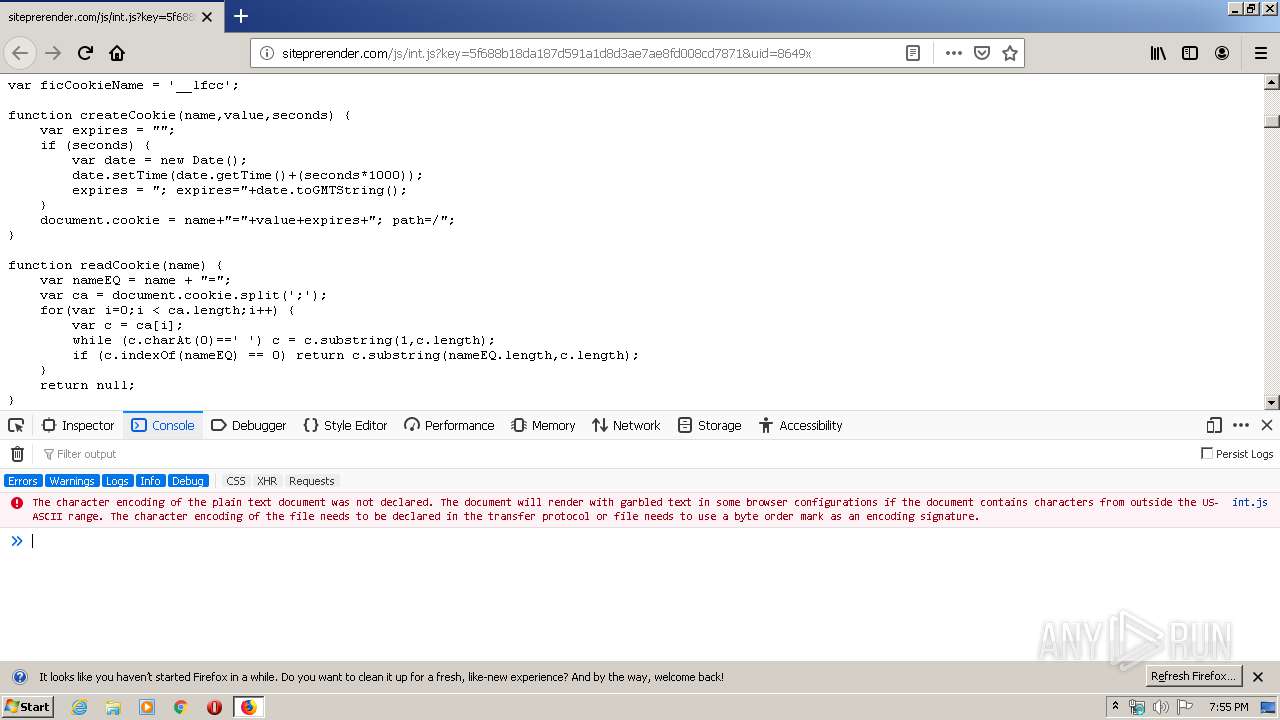The height and width of the screenshot is (720, 1280).
Task: Open the Memory tab
Action: pyautogui.click(x=543, y=425)
